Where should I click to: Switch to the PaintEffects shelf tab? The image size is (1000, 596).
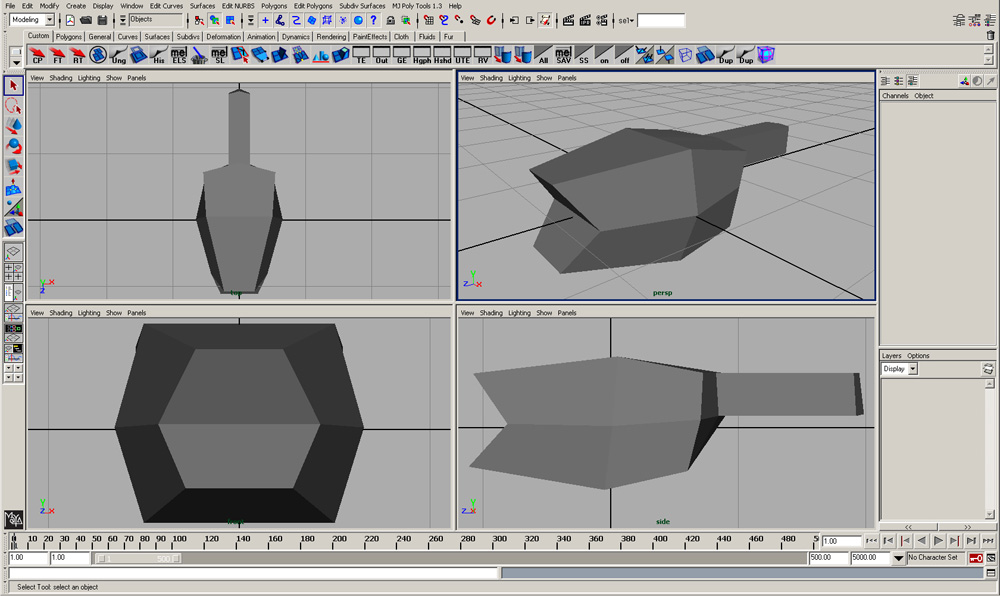point(370,37)
